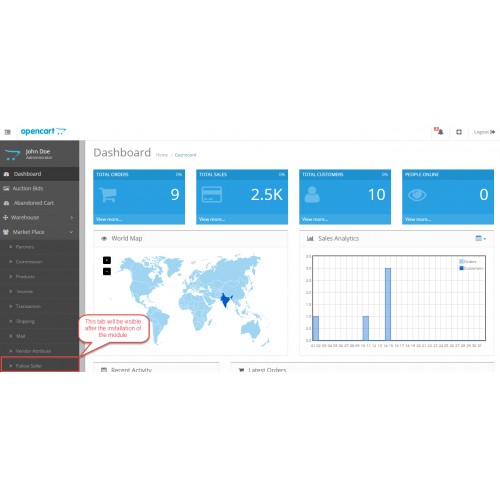Select Partners under Market Place

40,247
